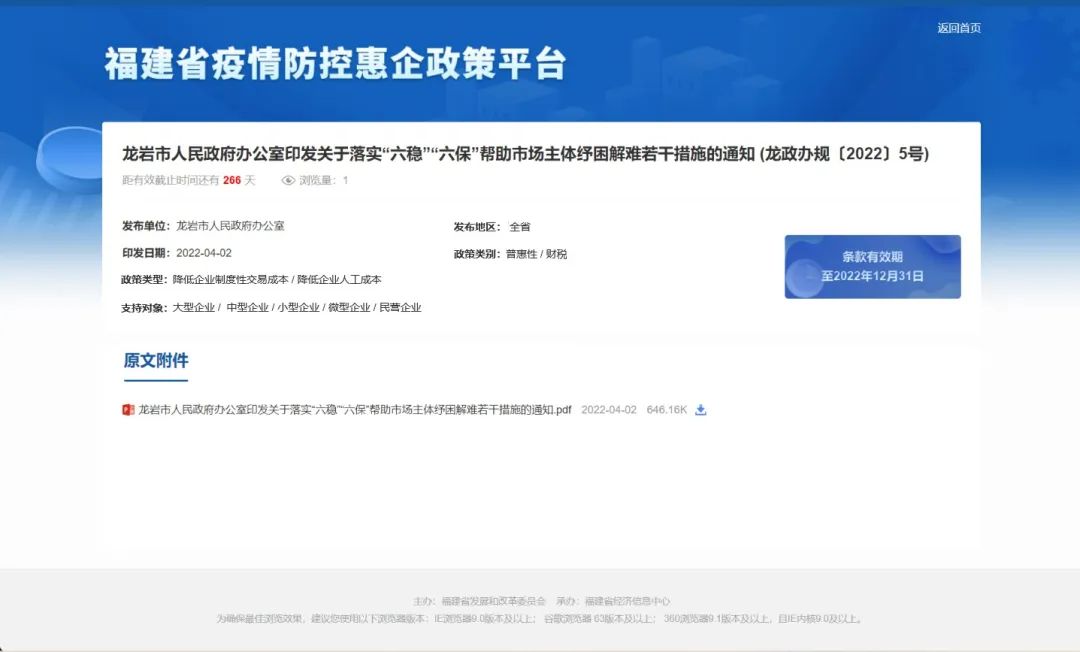1080x652 pixels.
Task: Click the eye icon next to 浏览量
Action: (x=288, y=181)
